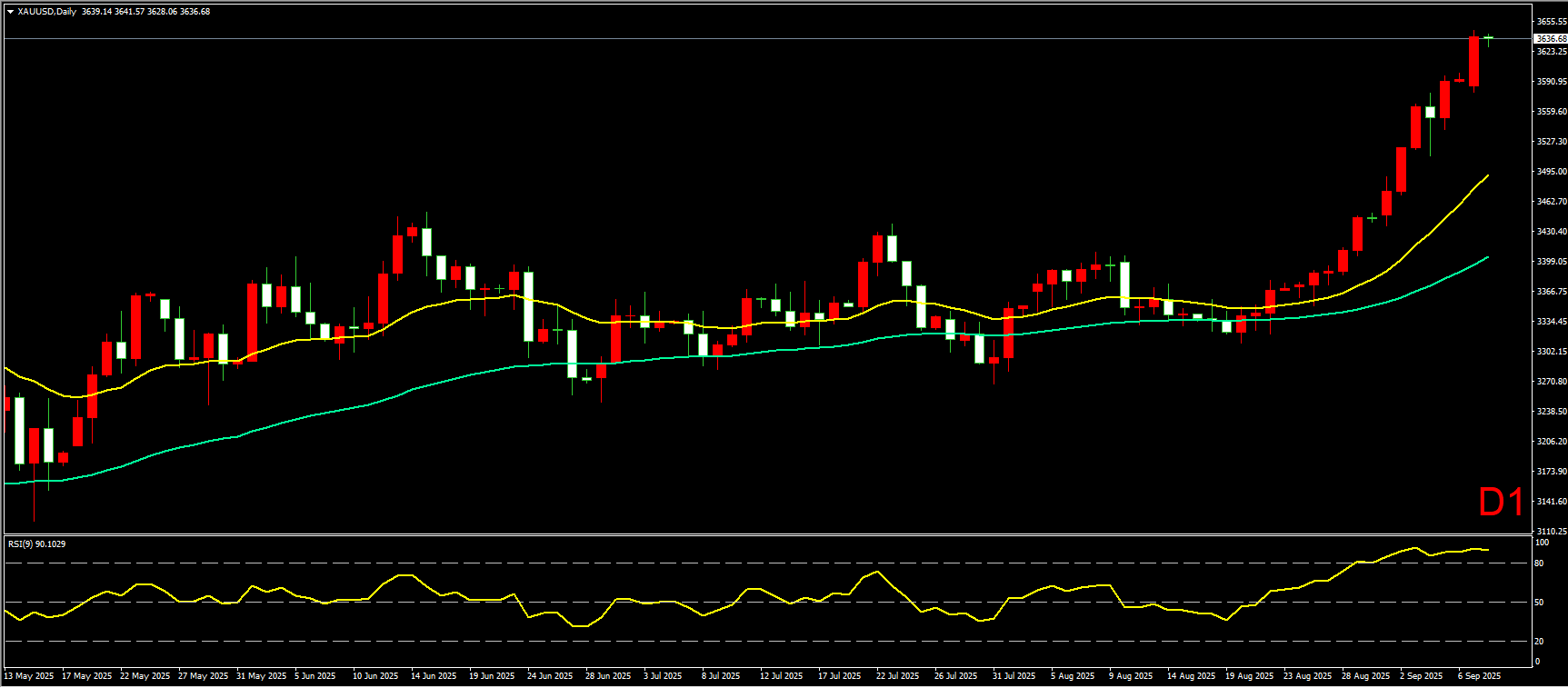Select the RSI 50 midline label
Viewport: 1568px width, 688px height.
tap(1539, 602)
